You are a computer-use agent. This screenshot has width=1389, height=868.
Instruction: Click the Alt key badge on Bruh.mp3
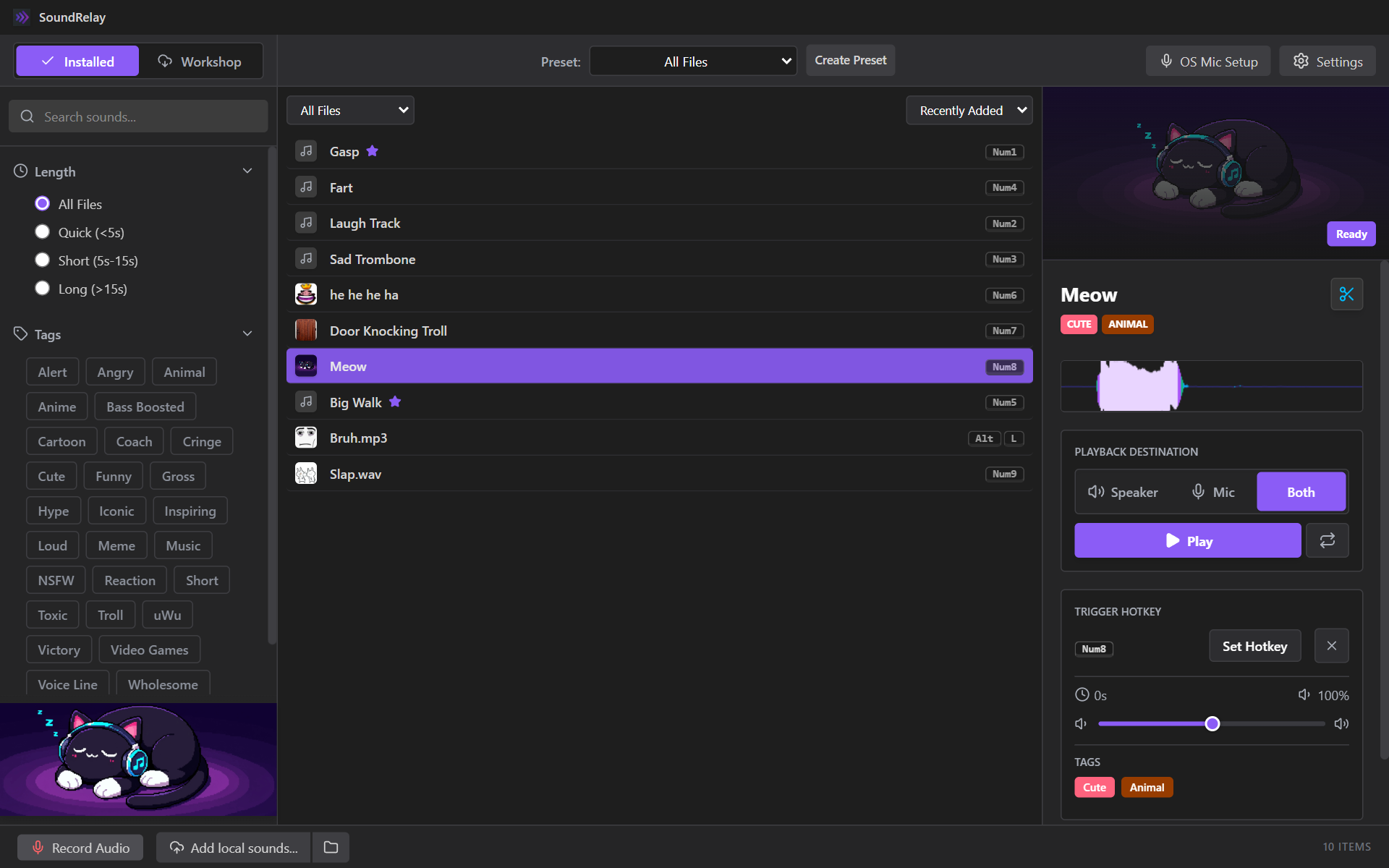click(984, 438)
